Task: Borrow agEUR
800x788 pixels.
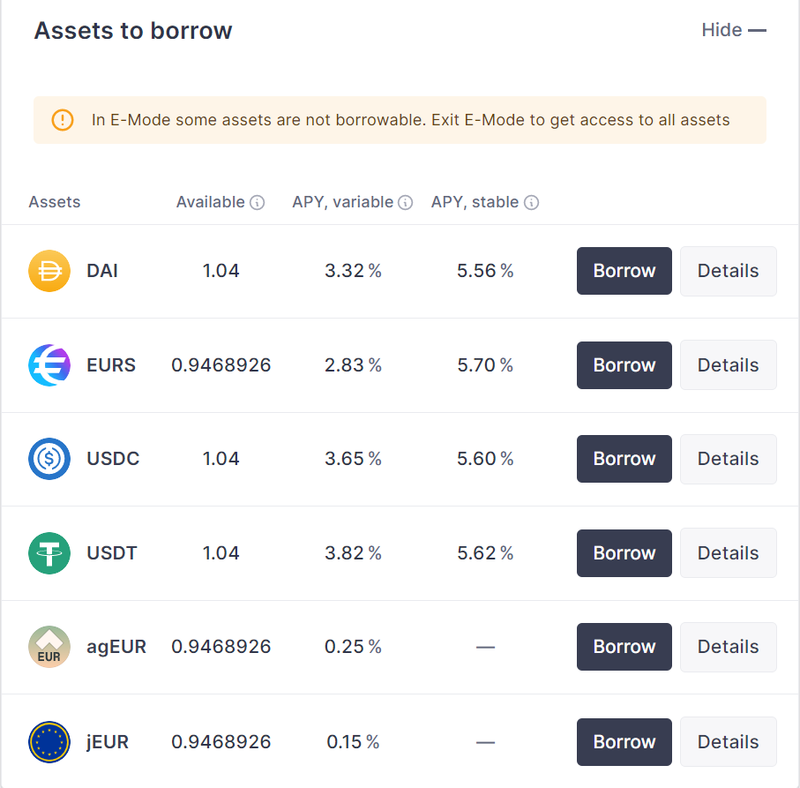Action: tap(624, 647)
